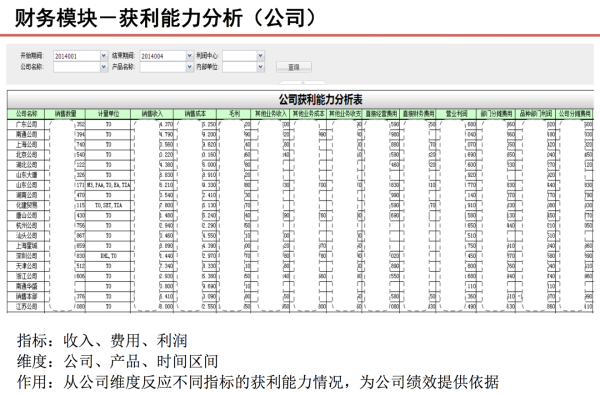
Task: Select the 湖南公司 row name cell
Action: click(x=26, y=195)
